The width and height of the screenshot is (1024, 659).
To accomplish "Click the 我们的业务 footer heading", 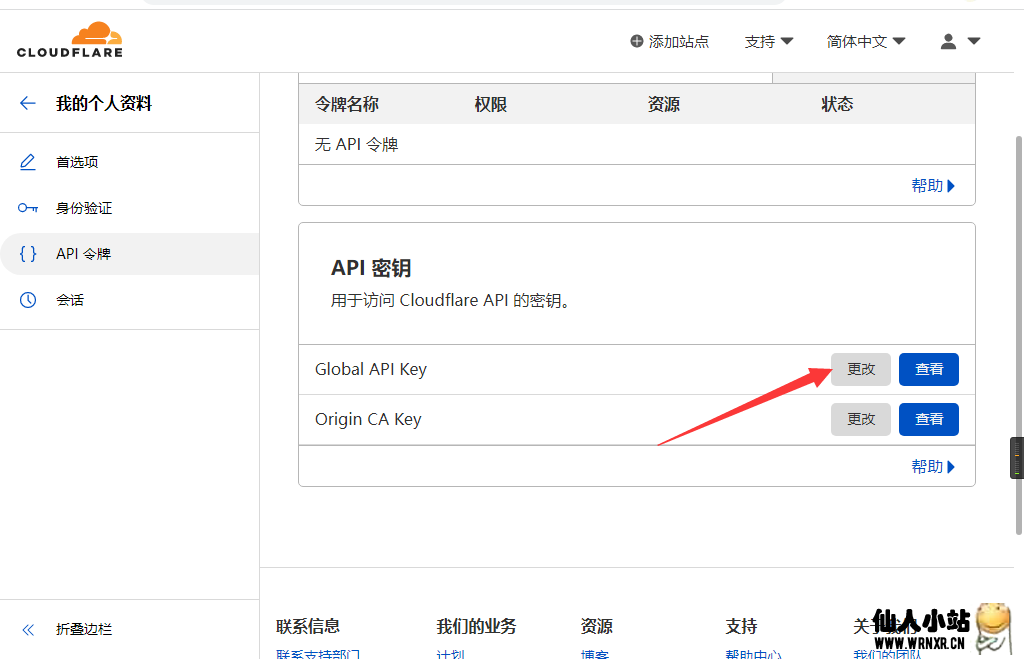I will tap(476, 626).
